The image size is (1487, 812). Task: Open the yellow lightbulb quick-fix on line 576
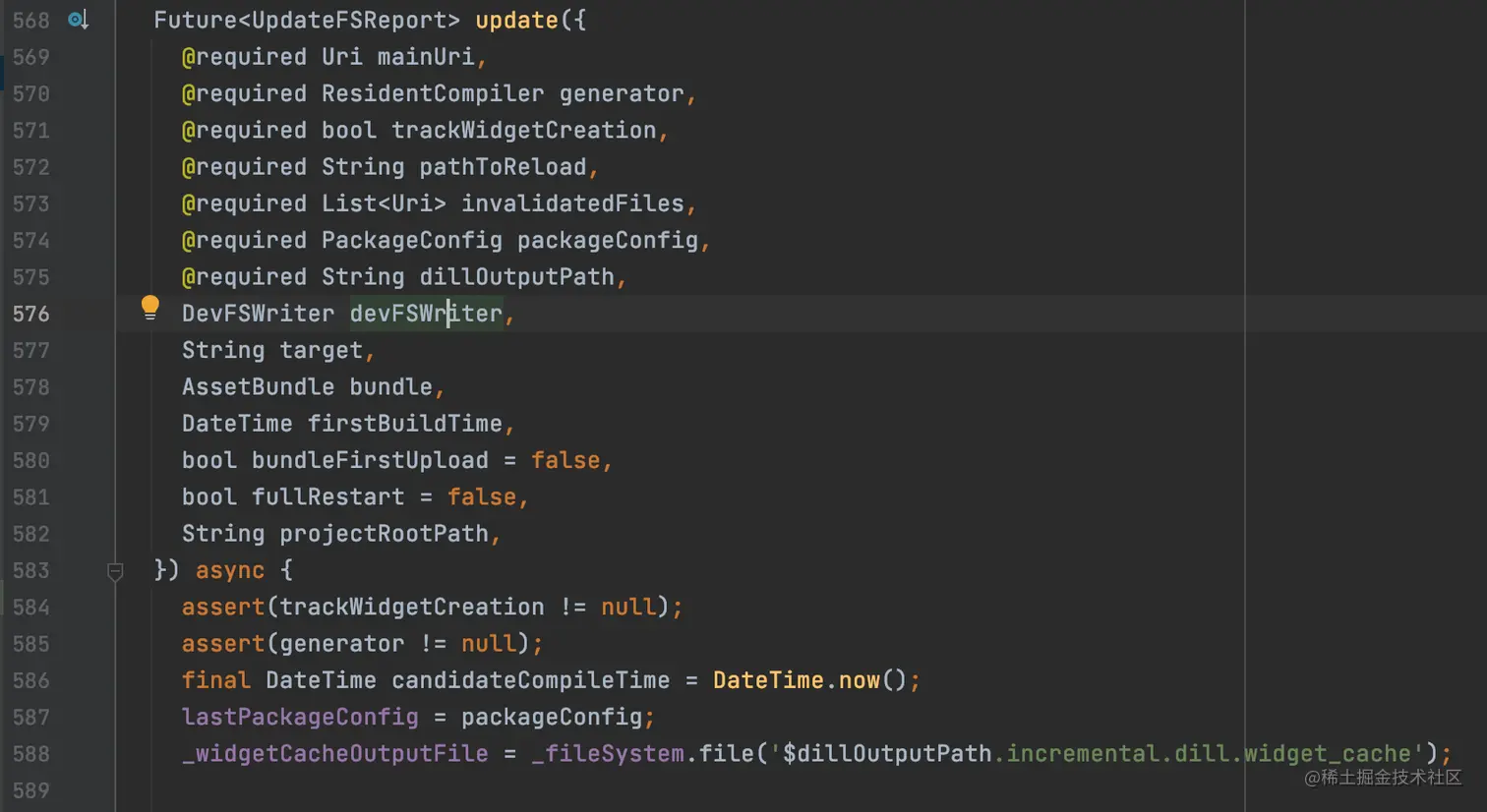[149, 308]
